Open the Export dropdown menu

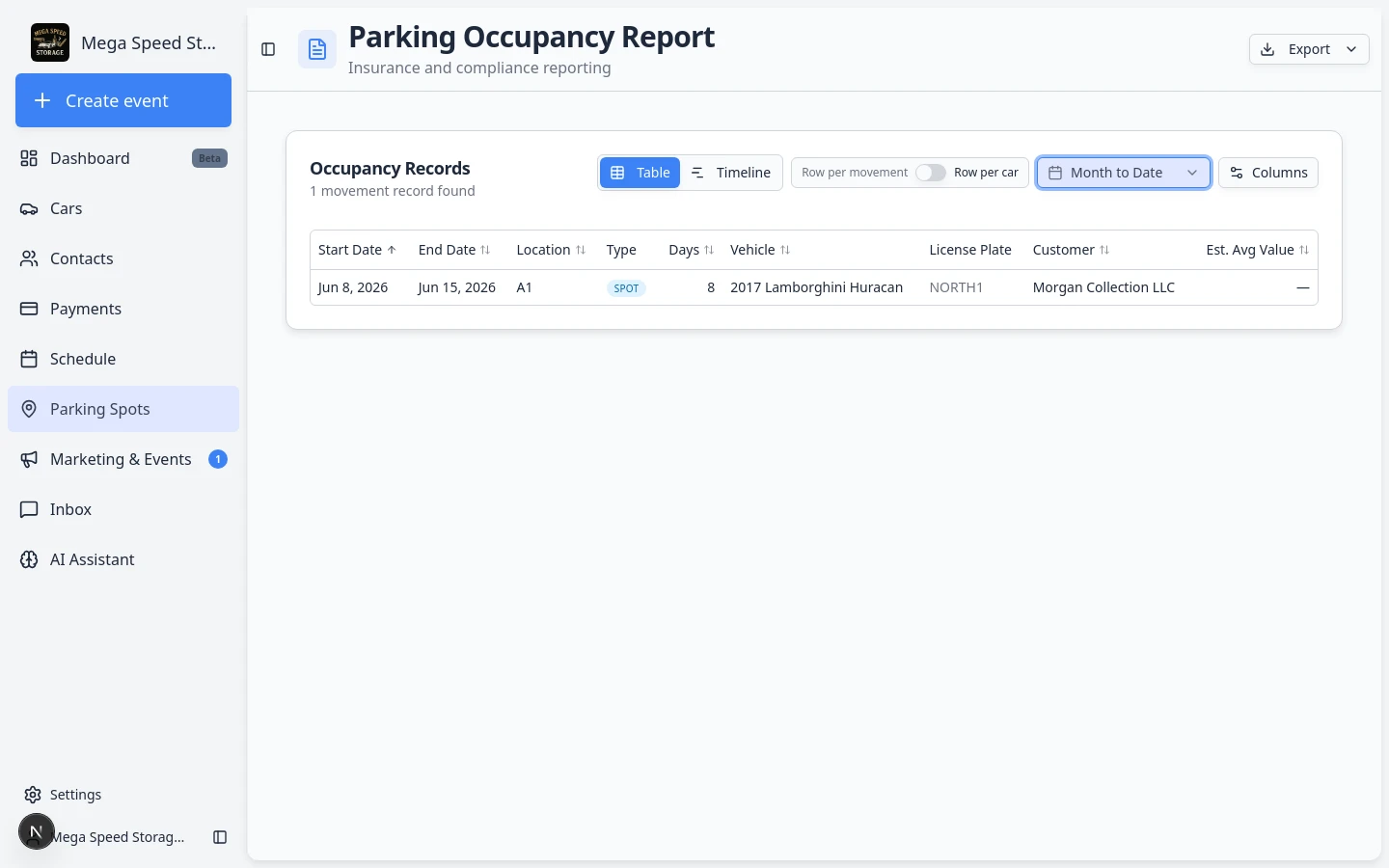pyautogui.click(x=1309, y=49)
